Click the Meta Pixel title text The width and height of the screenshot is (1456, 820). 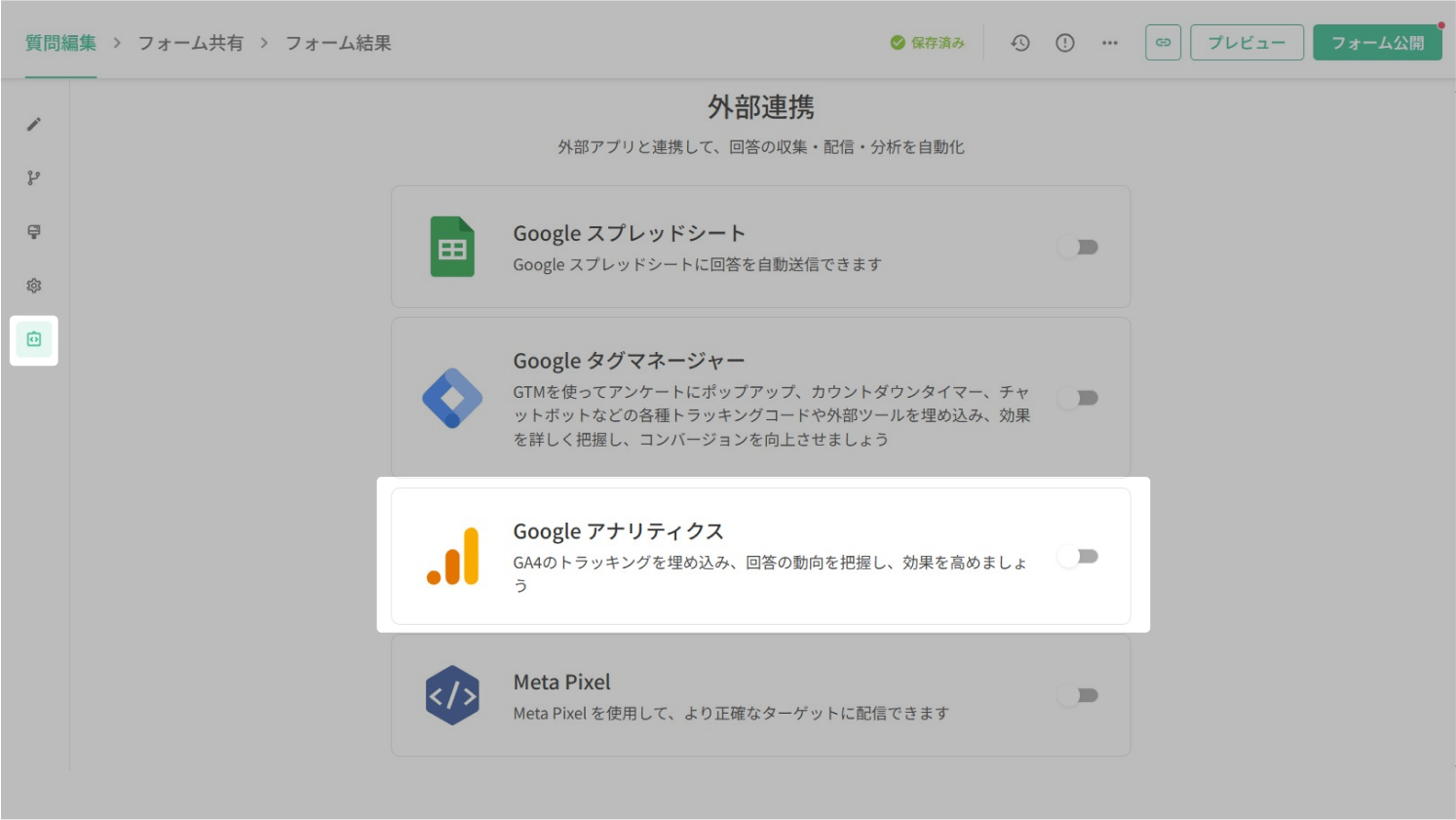pos(562,683)
